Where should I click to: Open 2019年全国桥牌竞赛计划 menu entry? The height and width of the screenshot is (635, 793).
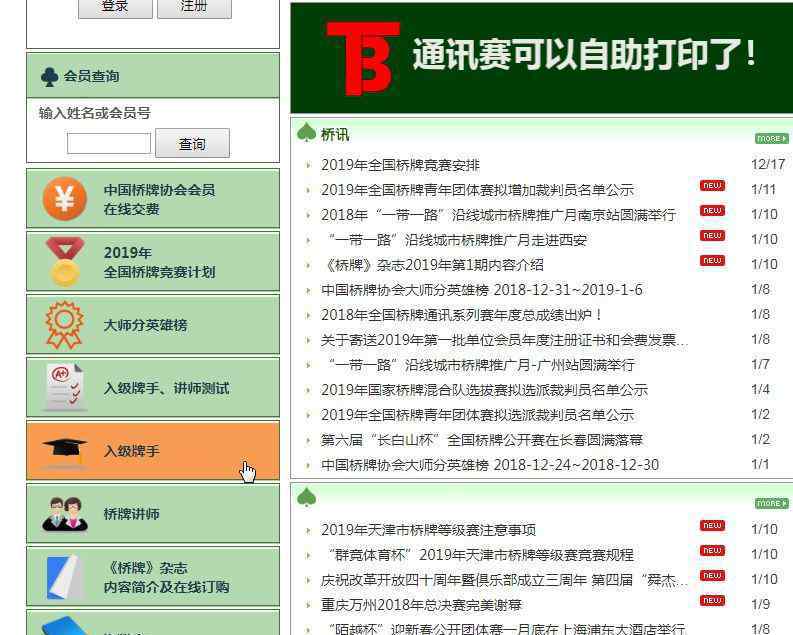point(153,261)
